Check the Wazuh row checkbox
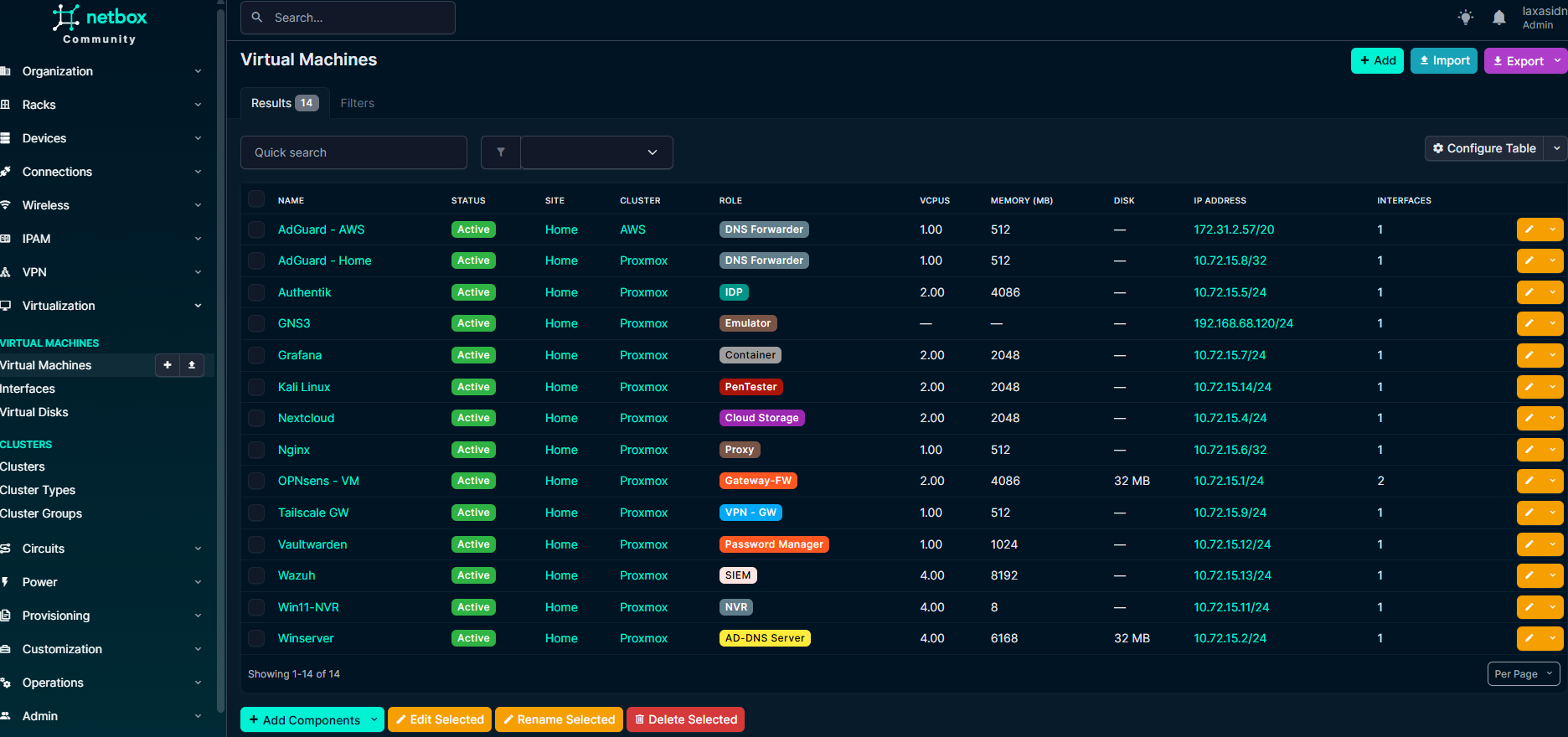The width and height of the screenshot is (1568, 737). click(x=256, y=575)
